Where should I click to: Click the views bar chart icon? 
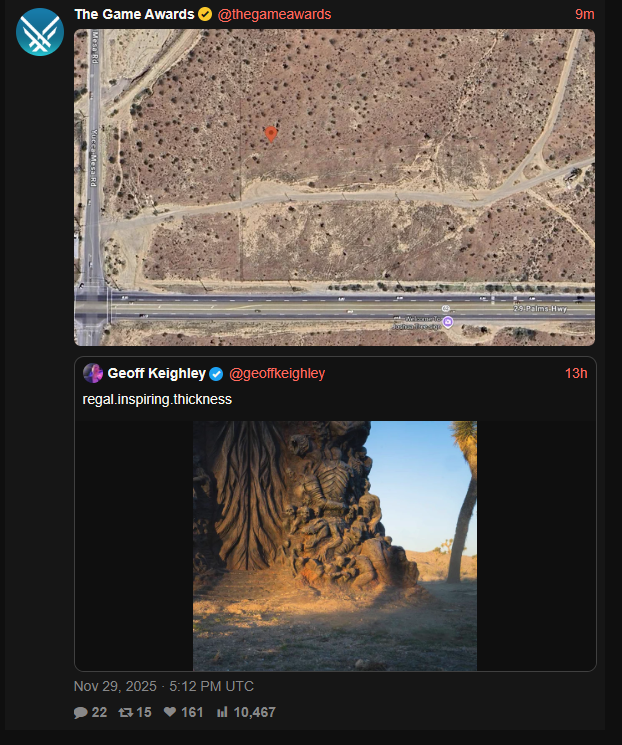coord(222,712)
